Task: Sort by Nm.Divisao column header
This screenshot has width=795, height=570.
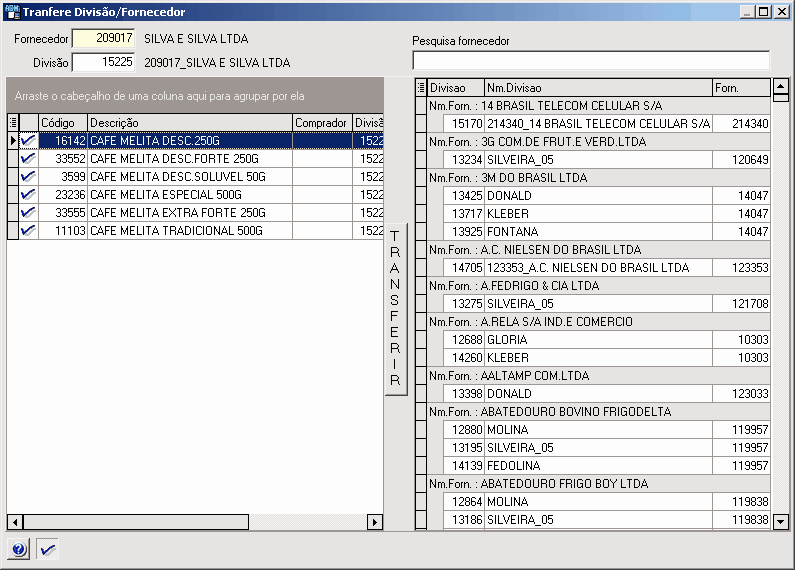Action: (598, 88)
